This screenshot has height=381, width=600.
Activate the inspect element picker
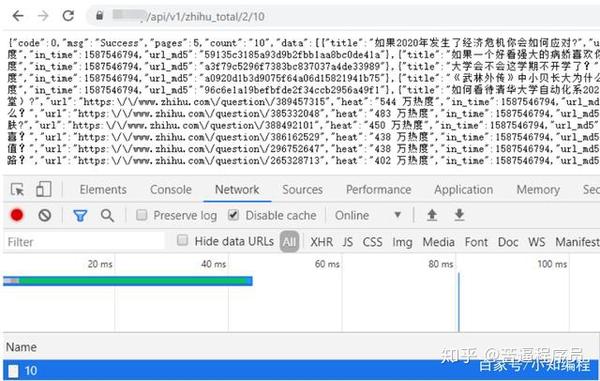coord(17,189)
